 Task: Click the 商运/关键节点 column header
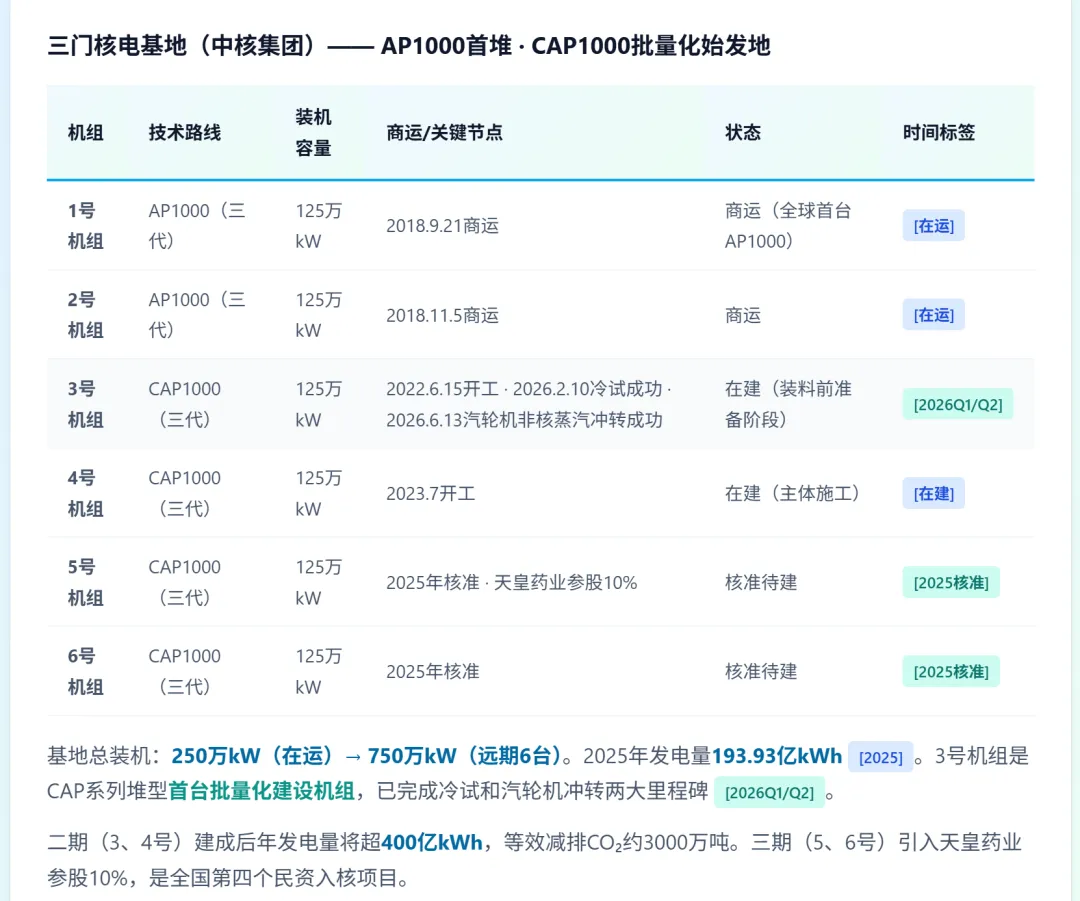tap(444, 132)
